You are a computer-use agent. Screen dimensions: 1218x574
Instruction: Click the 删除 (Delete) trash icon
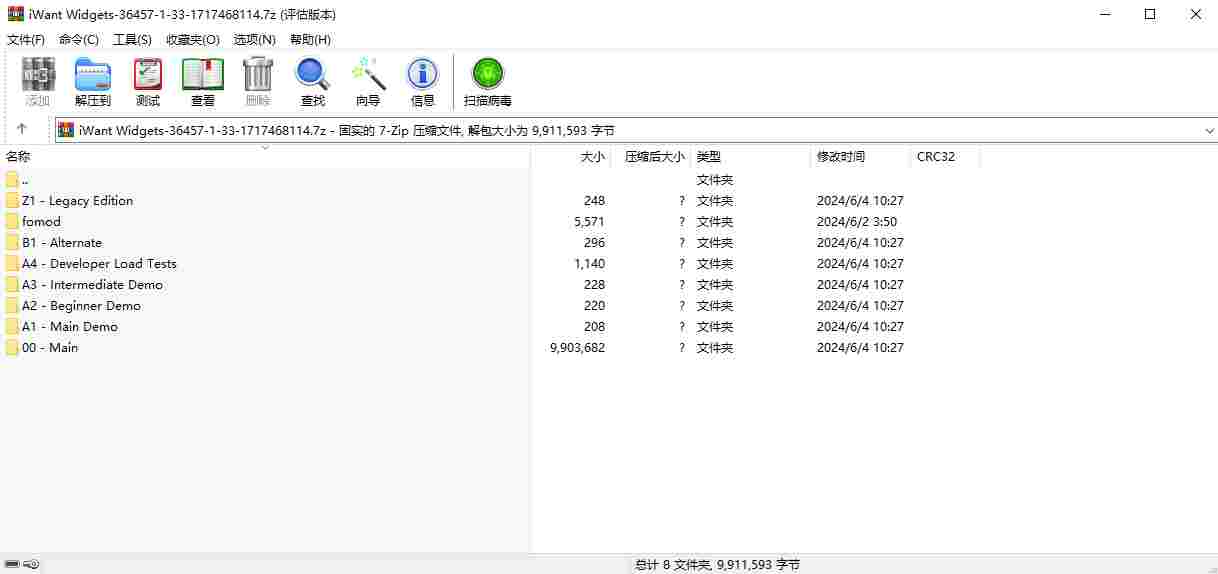click(x=258, y=75)
